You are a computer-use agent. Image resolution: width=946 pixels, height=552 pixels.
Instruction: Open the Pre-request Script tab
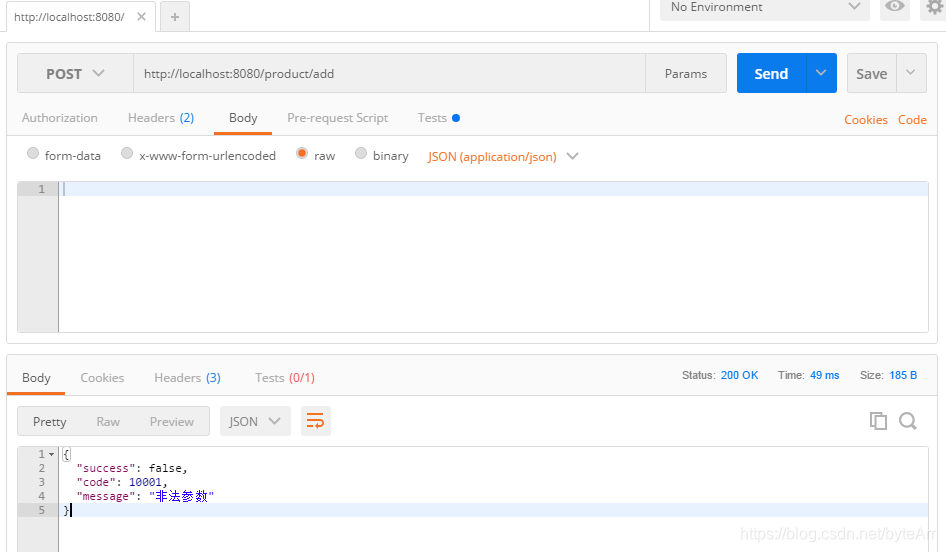coord(337,118)
